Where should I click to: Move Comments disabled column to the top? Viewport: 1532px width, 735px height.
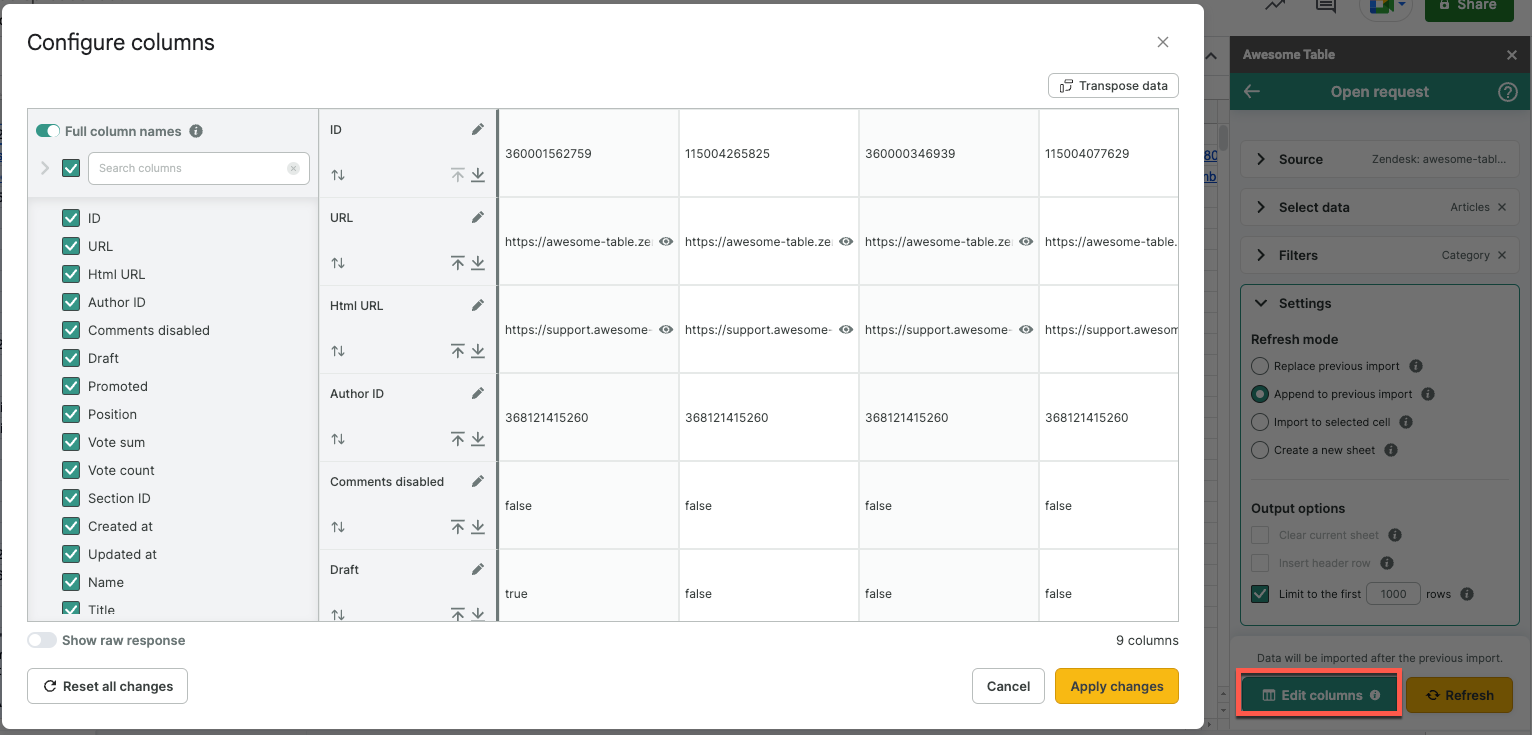pyautogui.click(x=457, y=527)
